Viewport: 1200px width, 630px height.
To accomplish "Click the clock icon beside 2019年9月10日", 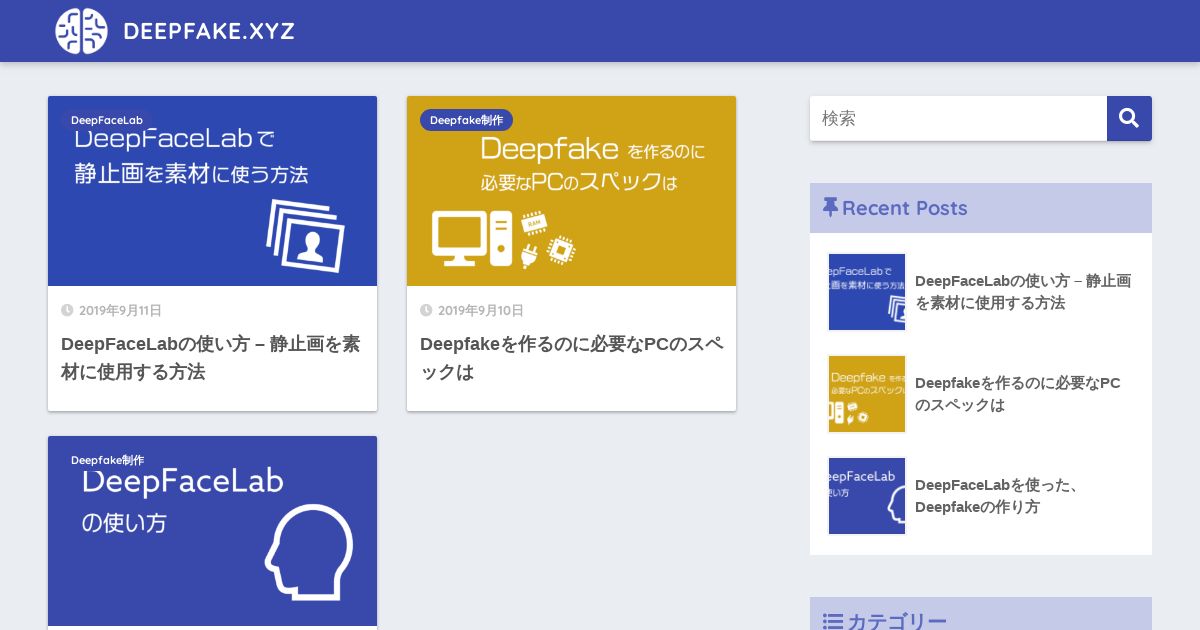I will (x=426, y=311).
